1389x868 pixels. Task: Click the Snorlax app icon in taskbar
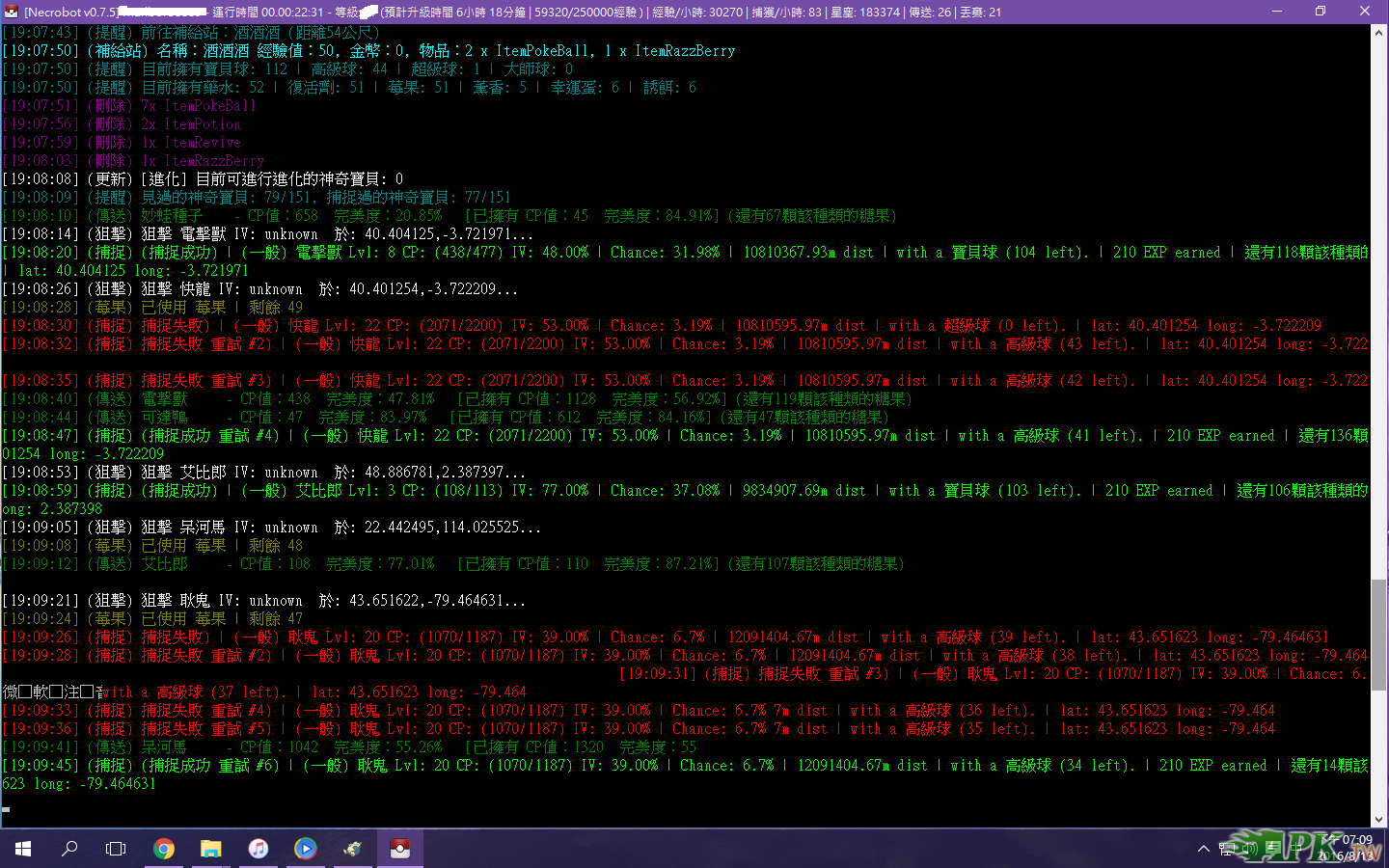(352, 849)
